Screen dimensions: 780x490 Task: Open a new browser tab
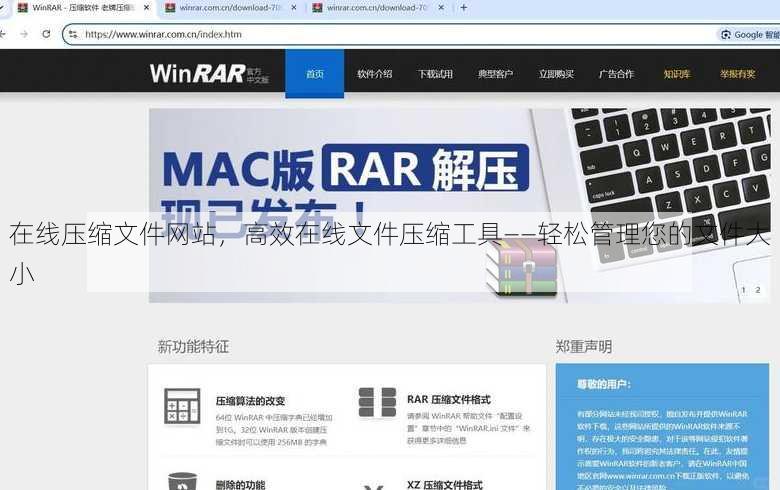pyautogui.click(x=464, y=8)
